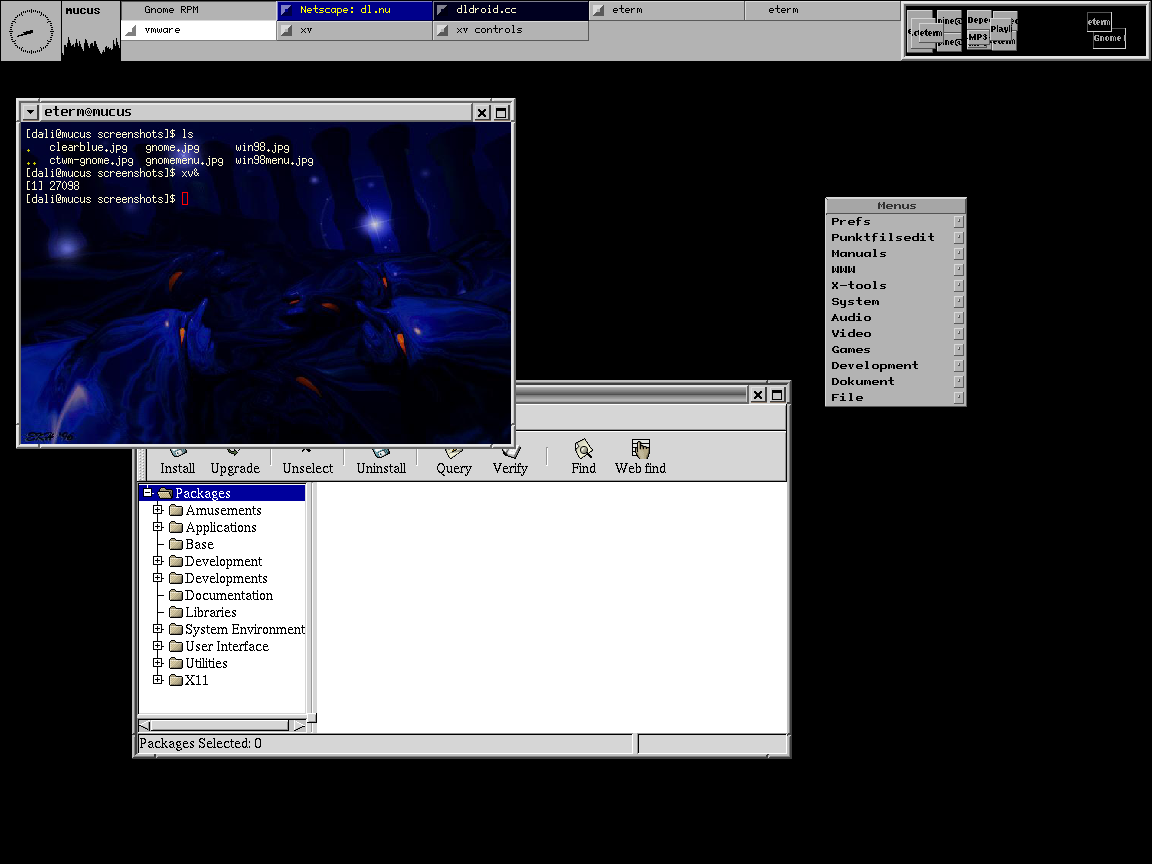Click the Web find toolbar icon
1152x864 pixels.
click(641, 448)
